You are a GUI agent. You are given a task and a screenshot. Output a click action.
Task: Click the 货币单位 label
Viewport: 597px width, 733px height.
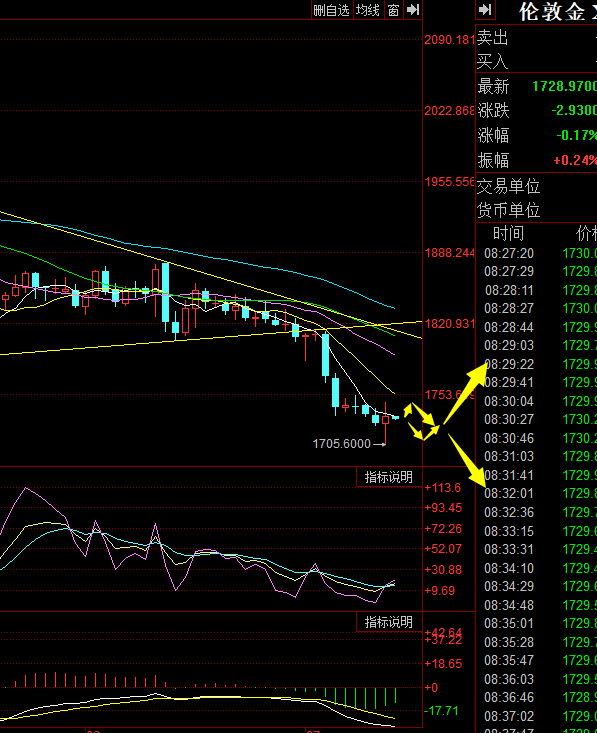(x=509, y=210)
